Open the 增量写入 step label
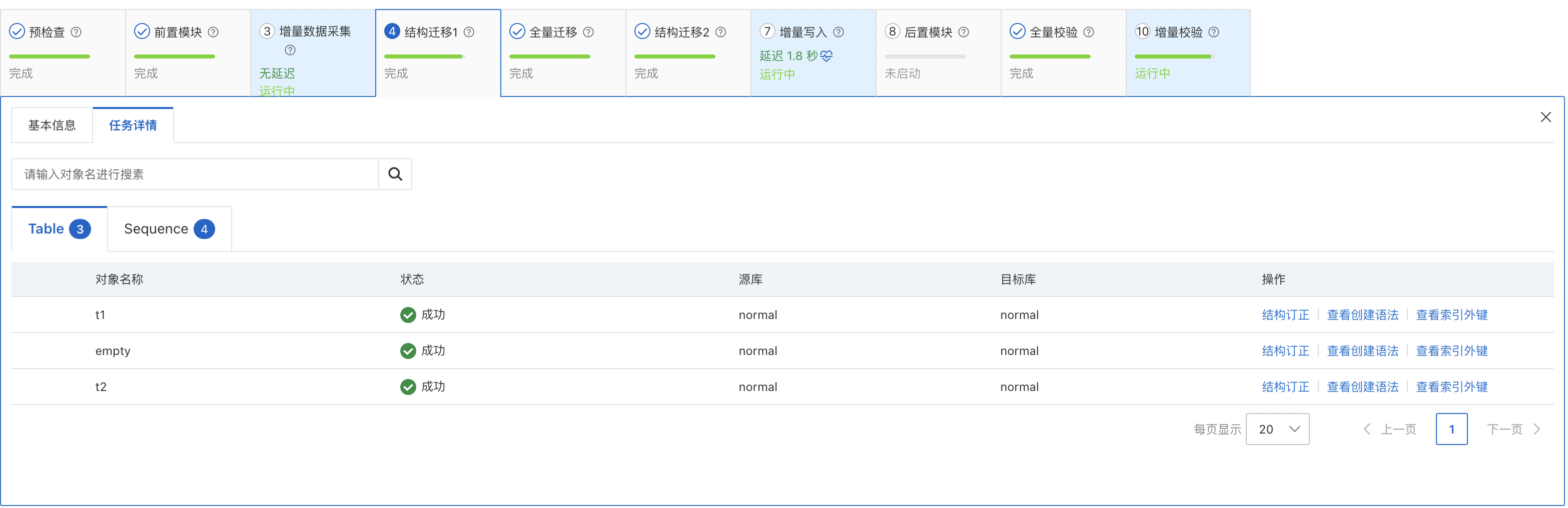 tap(804, 32)
